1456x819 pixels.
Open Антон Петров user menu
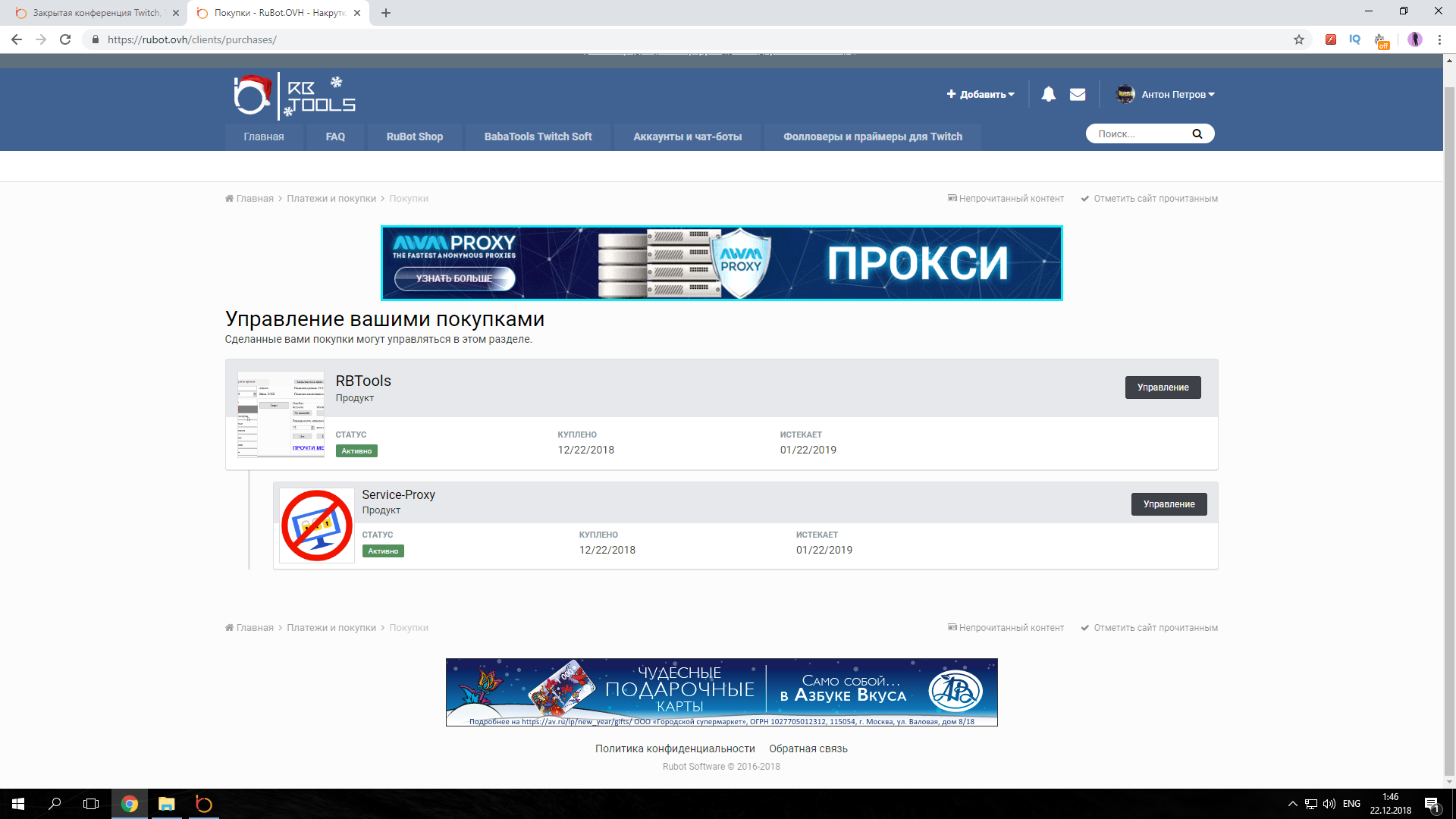tap(1166, 95)
